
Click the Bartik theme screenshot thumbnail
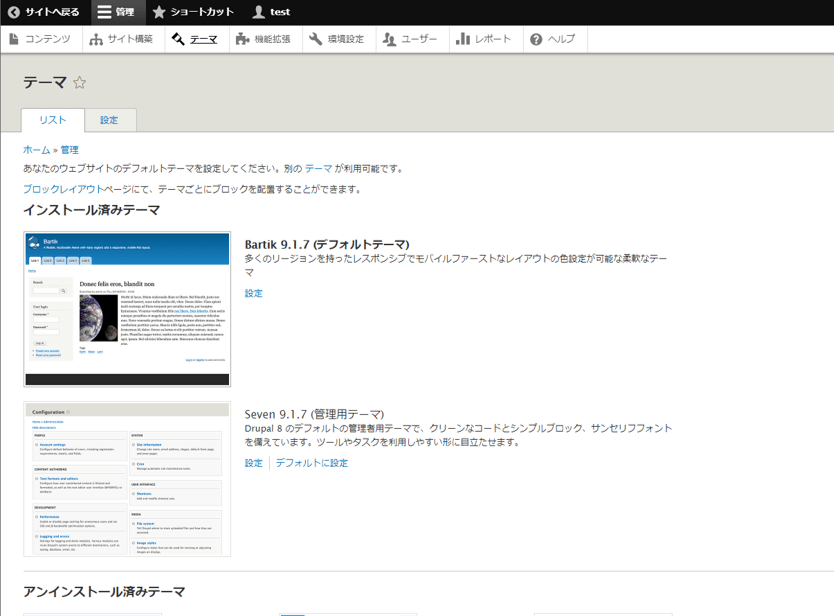click(x=127, y=309)
